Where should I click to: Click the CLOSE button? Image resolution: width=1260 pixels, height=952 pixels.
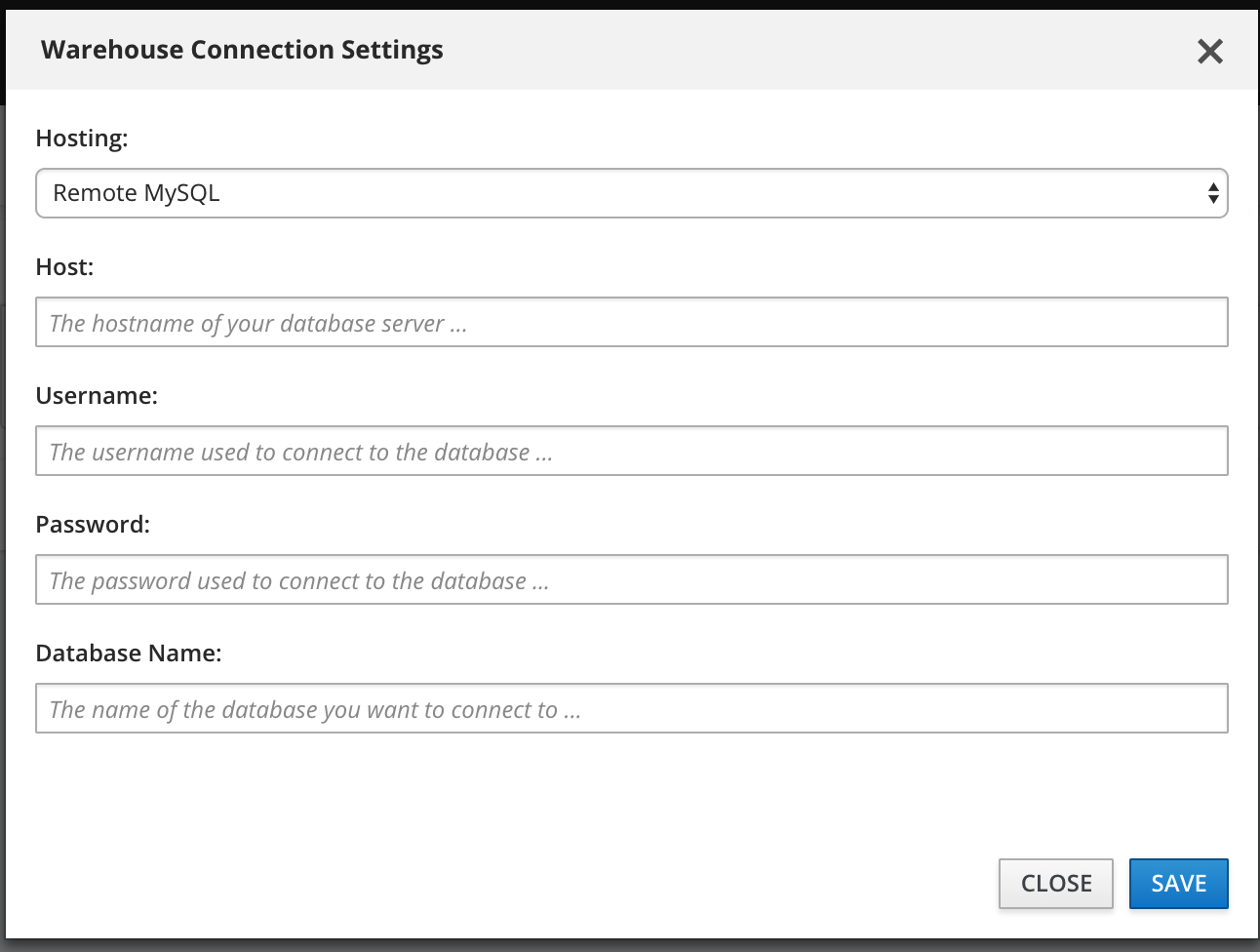1055,884
